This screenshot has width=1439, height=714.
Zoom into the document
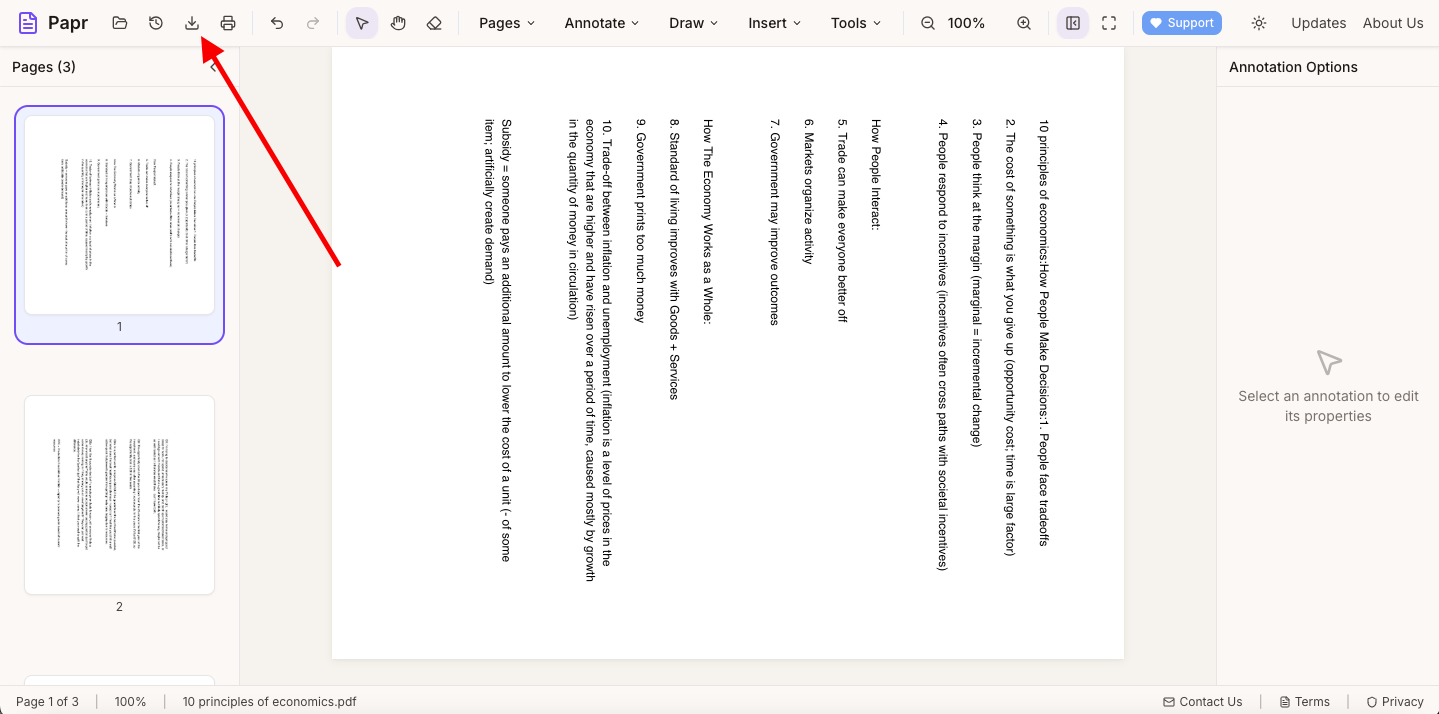click(x=1023, y=22)
